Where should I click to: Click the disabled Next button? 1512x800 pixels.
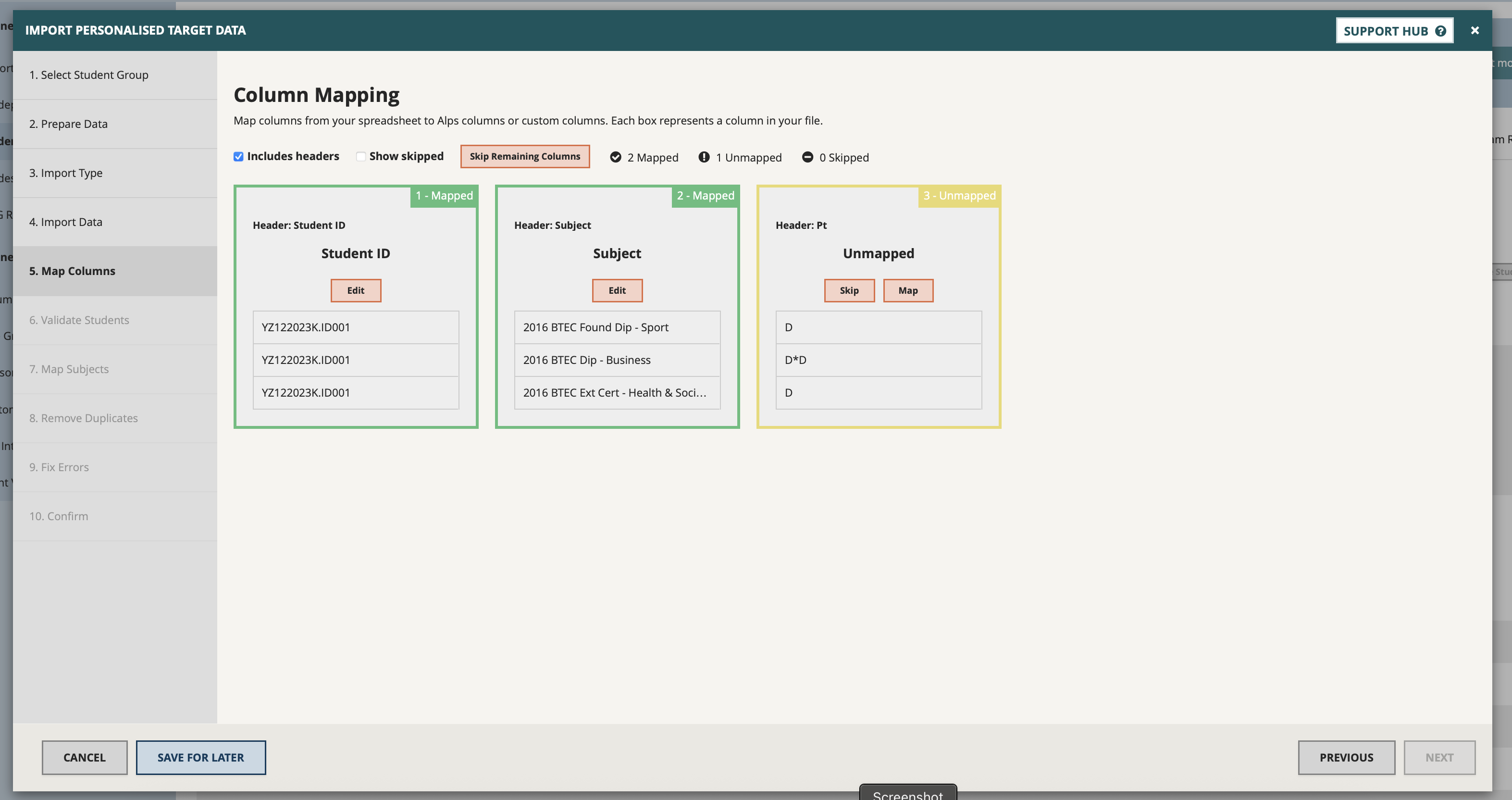(1439, 758)
